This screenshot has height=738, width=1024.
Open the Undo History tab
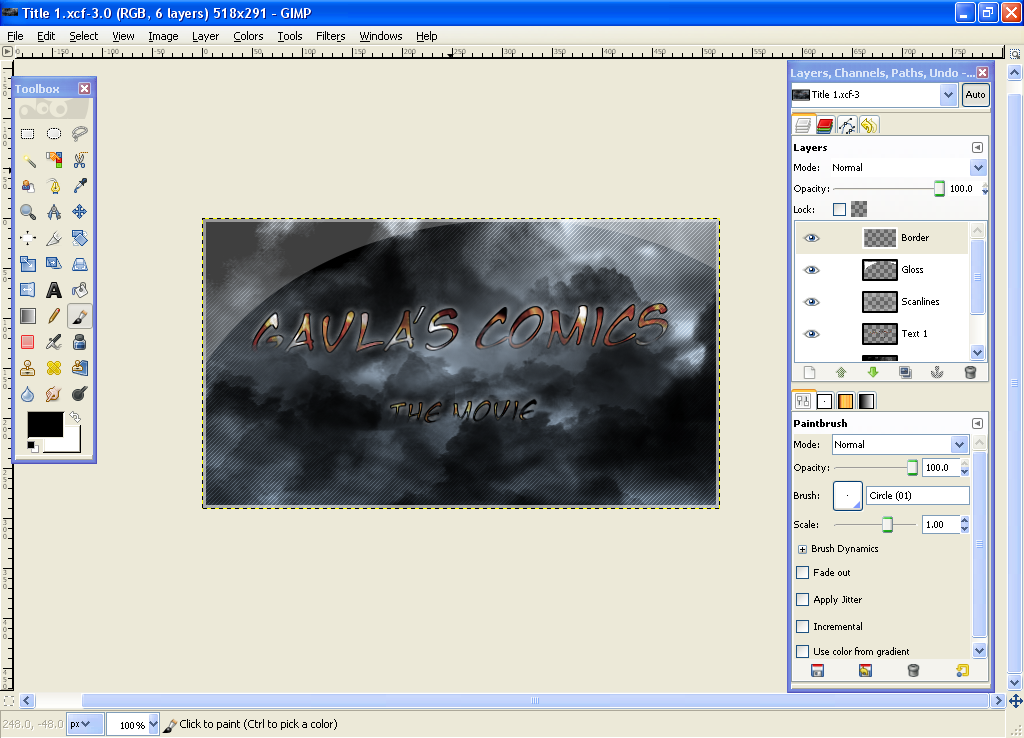click(869, 124)
